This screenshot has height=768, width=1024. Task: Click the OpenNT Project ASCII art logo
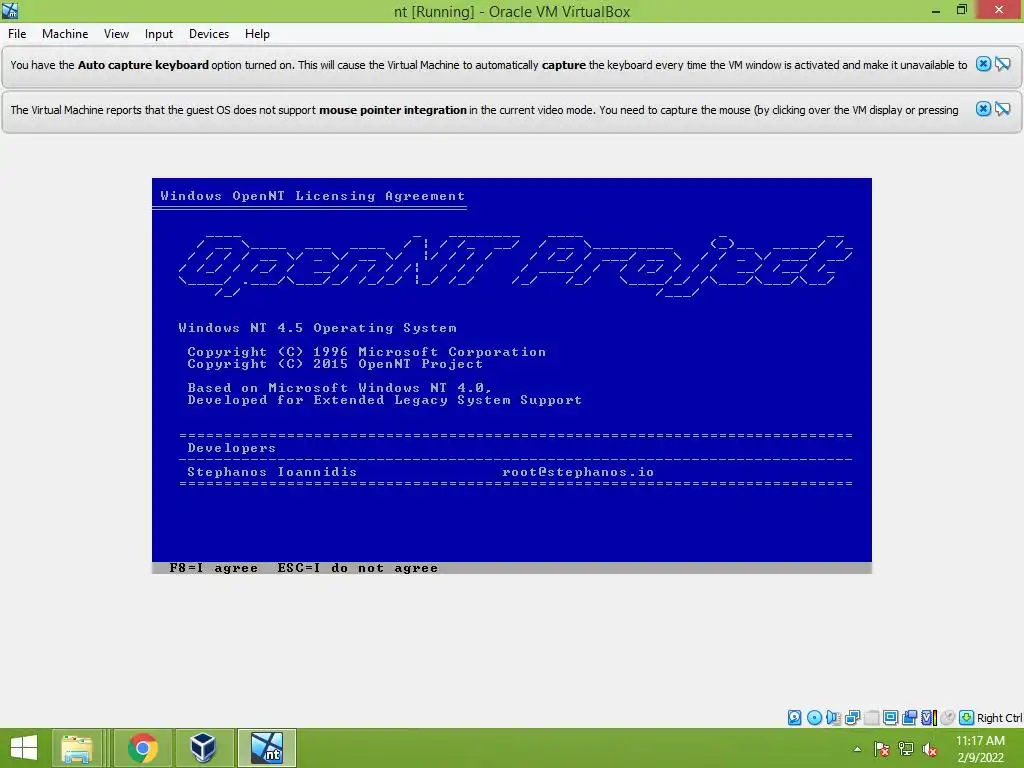click(x=515, y=265)
